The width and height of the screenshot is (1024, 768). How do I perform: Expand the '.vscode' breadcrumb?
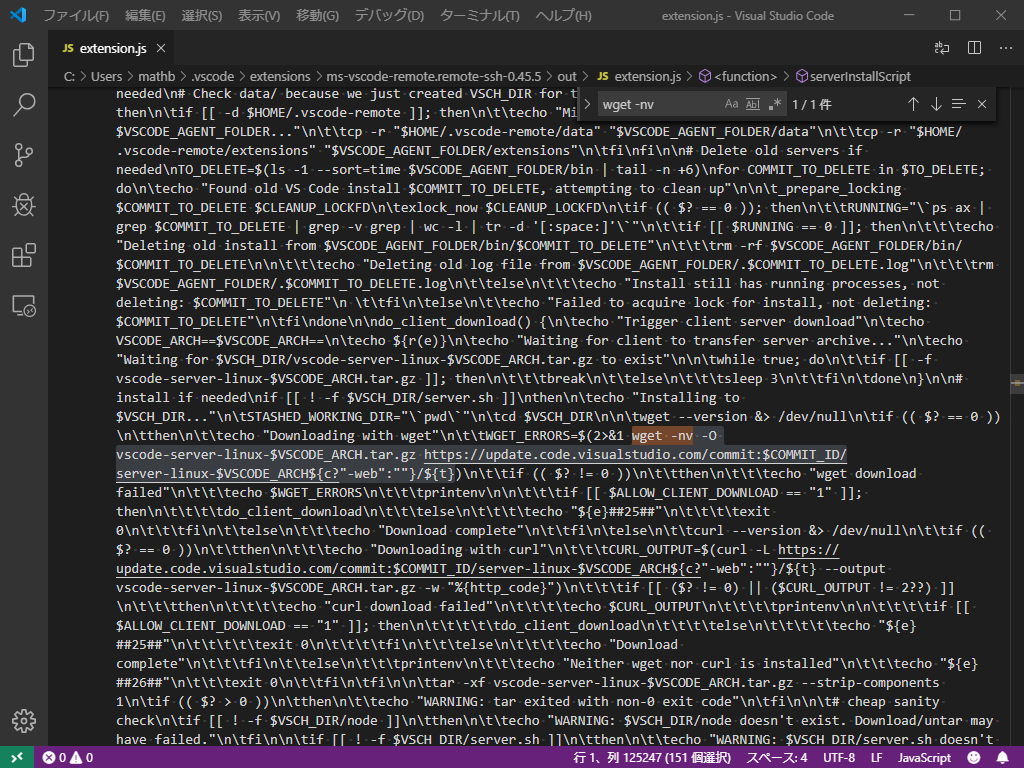coord(213,76)
